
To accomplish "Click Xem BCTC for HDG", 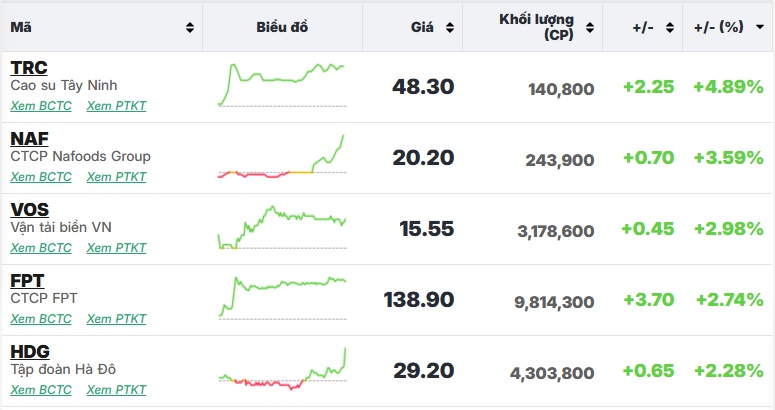I will 41,389.
